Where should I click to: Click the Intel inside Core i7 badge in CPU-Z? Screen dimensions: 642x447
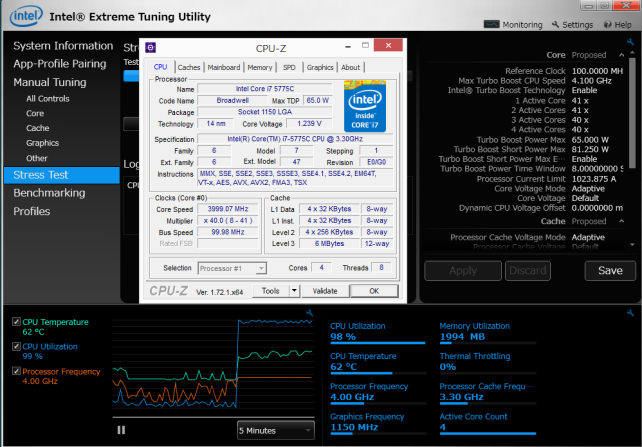pos(364,106)
